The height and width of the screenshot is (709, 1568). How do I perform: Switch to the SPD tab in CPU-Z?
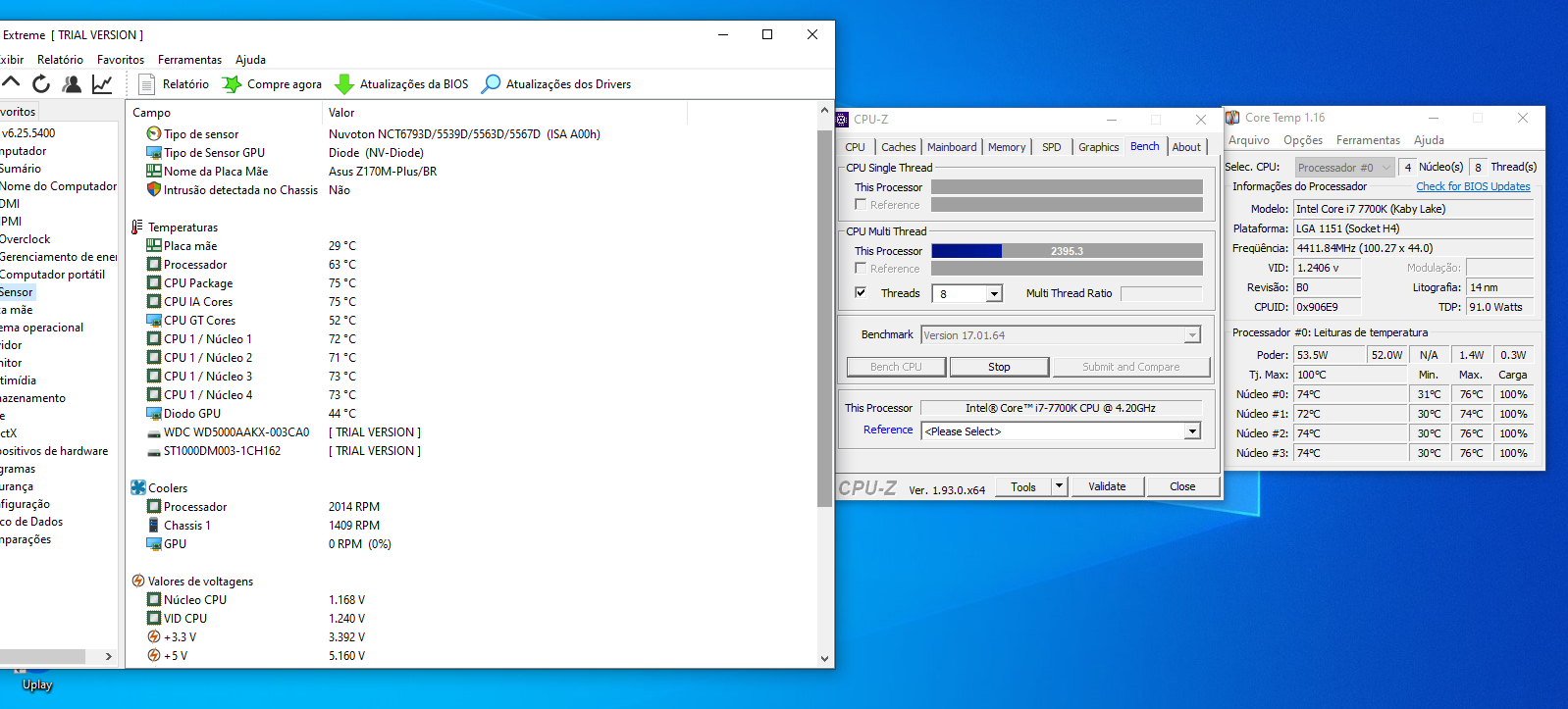1052,147
